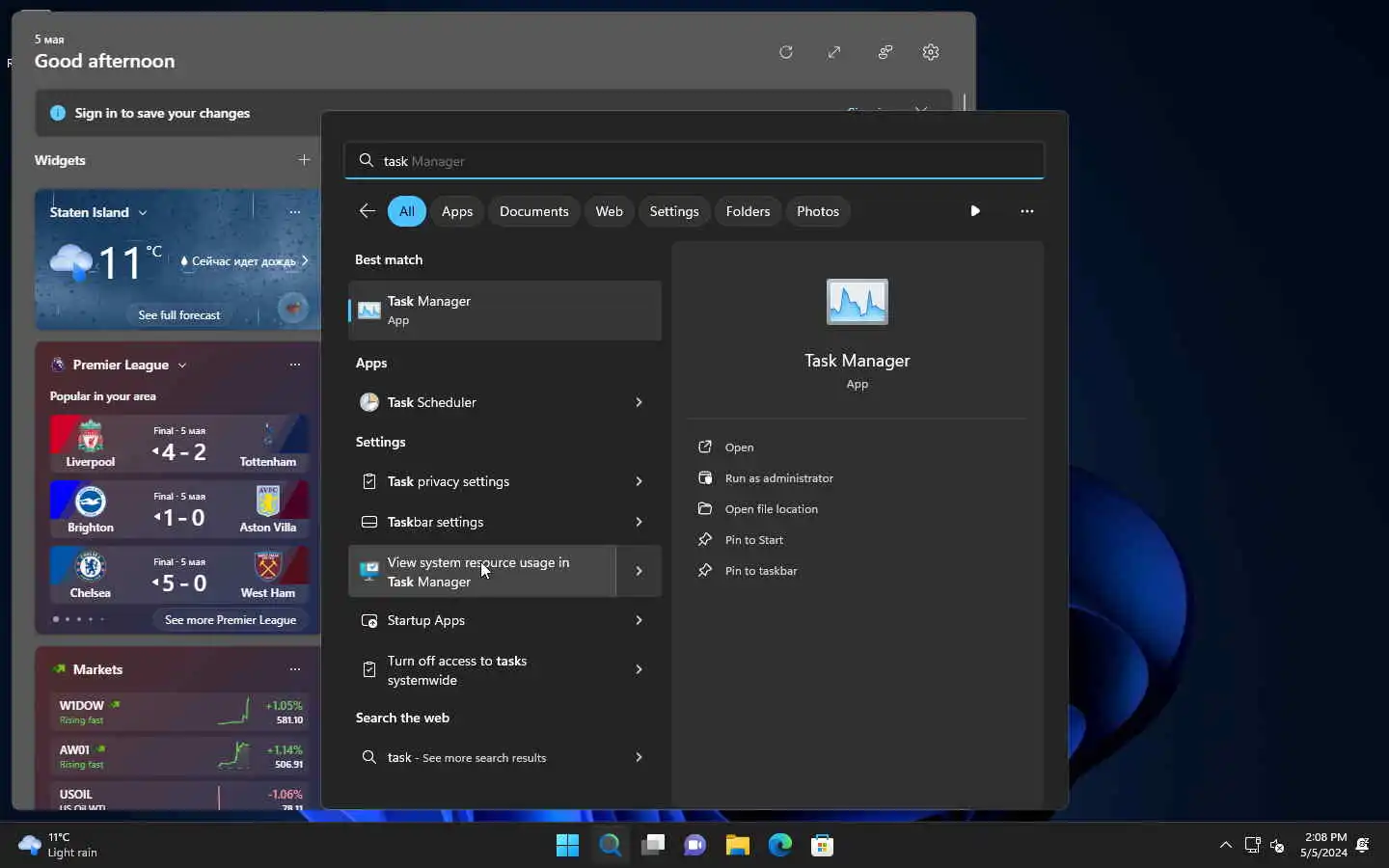This screenshot has height=868, width=1389.
Task: Open the three-dot options menu in search panel
Action: tap(1026, 211)
